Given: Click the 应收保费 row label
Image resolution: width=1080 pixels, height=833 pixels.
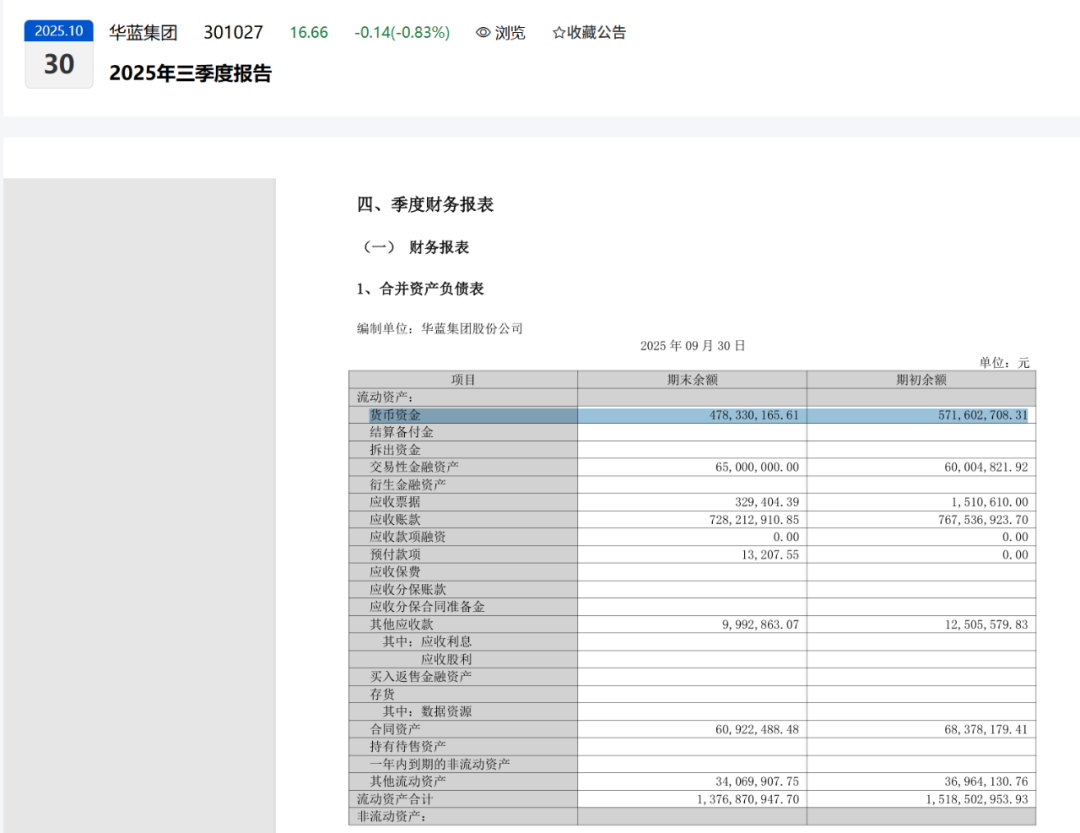Looking at the screenshot, I should (x=395, y=572).
